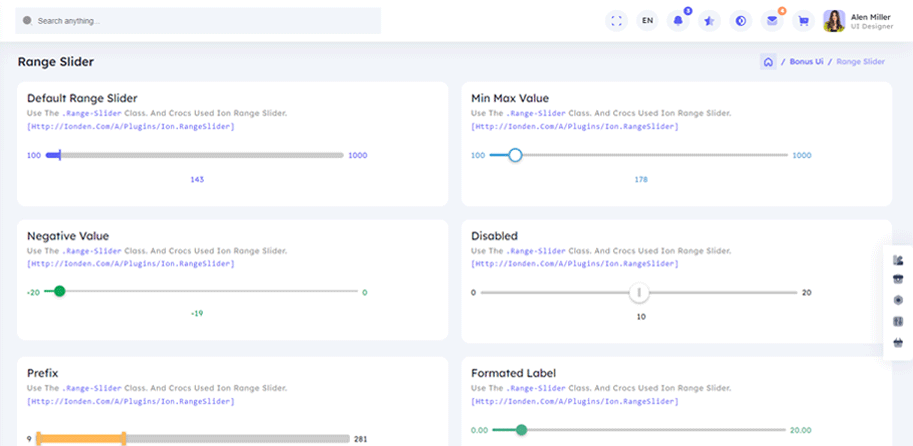This screenshot has height=446, width=913.
Task: Click the Bonus Ui breadcrumb link
Action: click(806, 62)
